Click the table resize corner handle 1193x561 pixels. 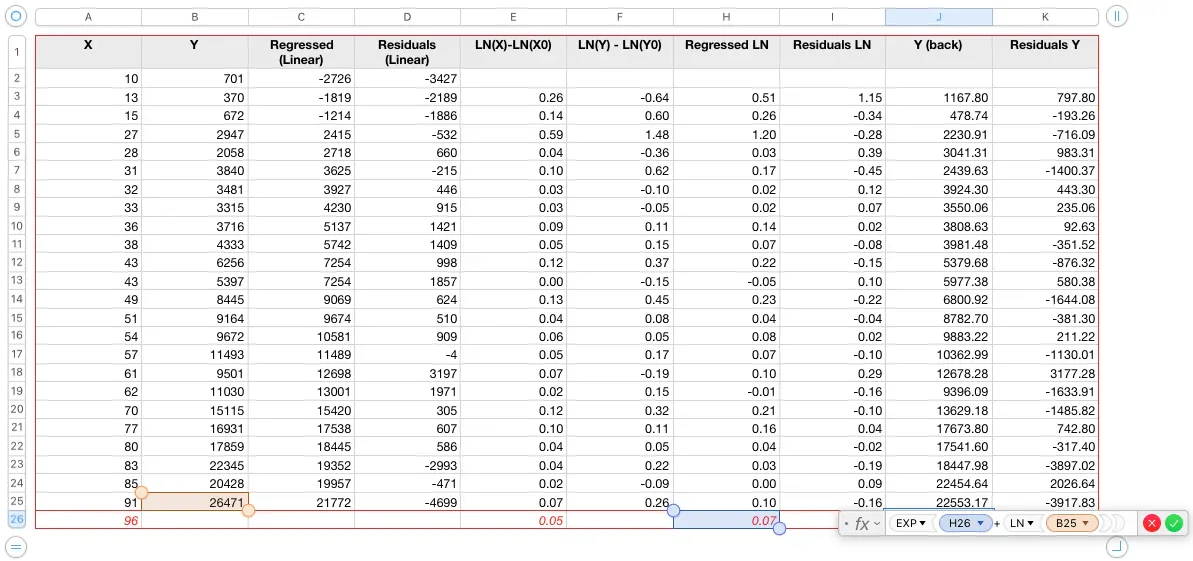pos(1116,546)
